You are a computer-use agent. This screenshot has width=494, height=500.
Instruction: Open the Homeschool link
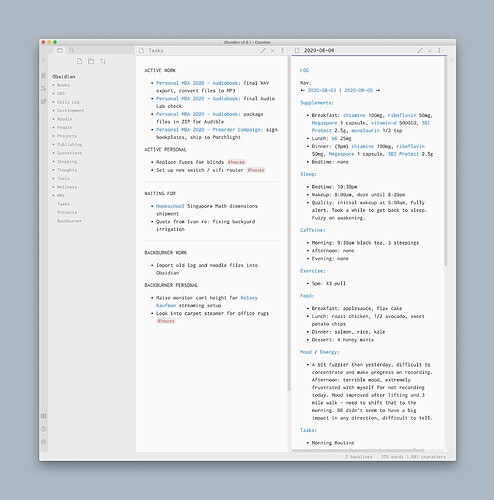(170, 206)
